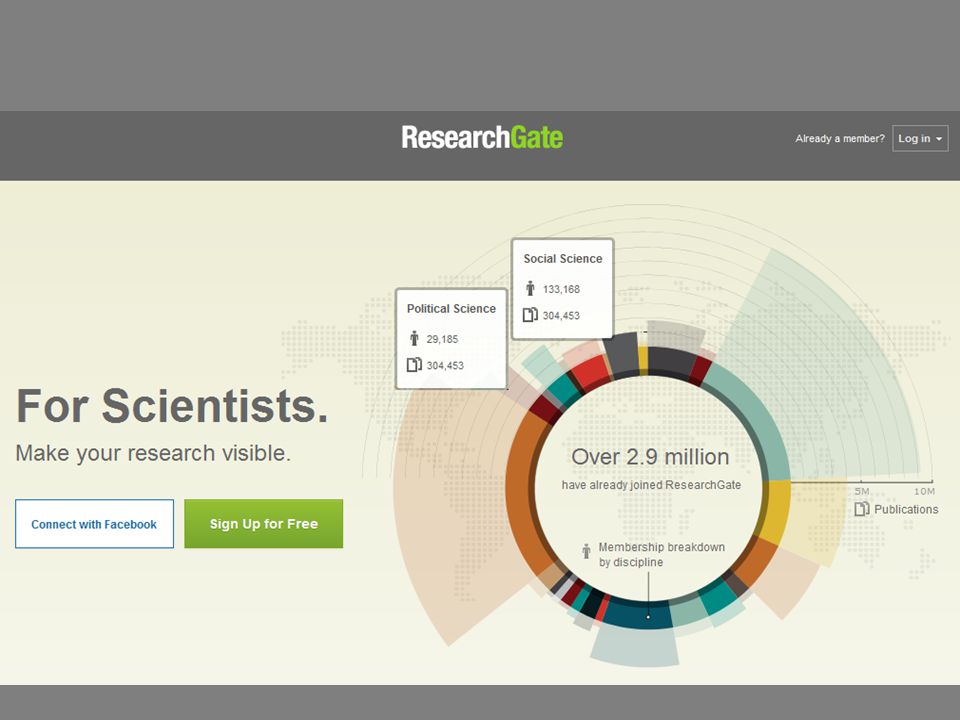
Task: Click the 29,185 members value
Action: click(442, 339)
